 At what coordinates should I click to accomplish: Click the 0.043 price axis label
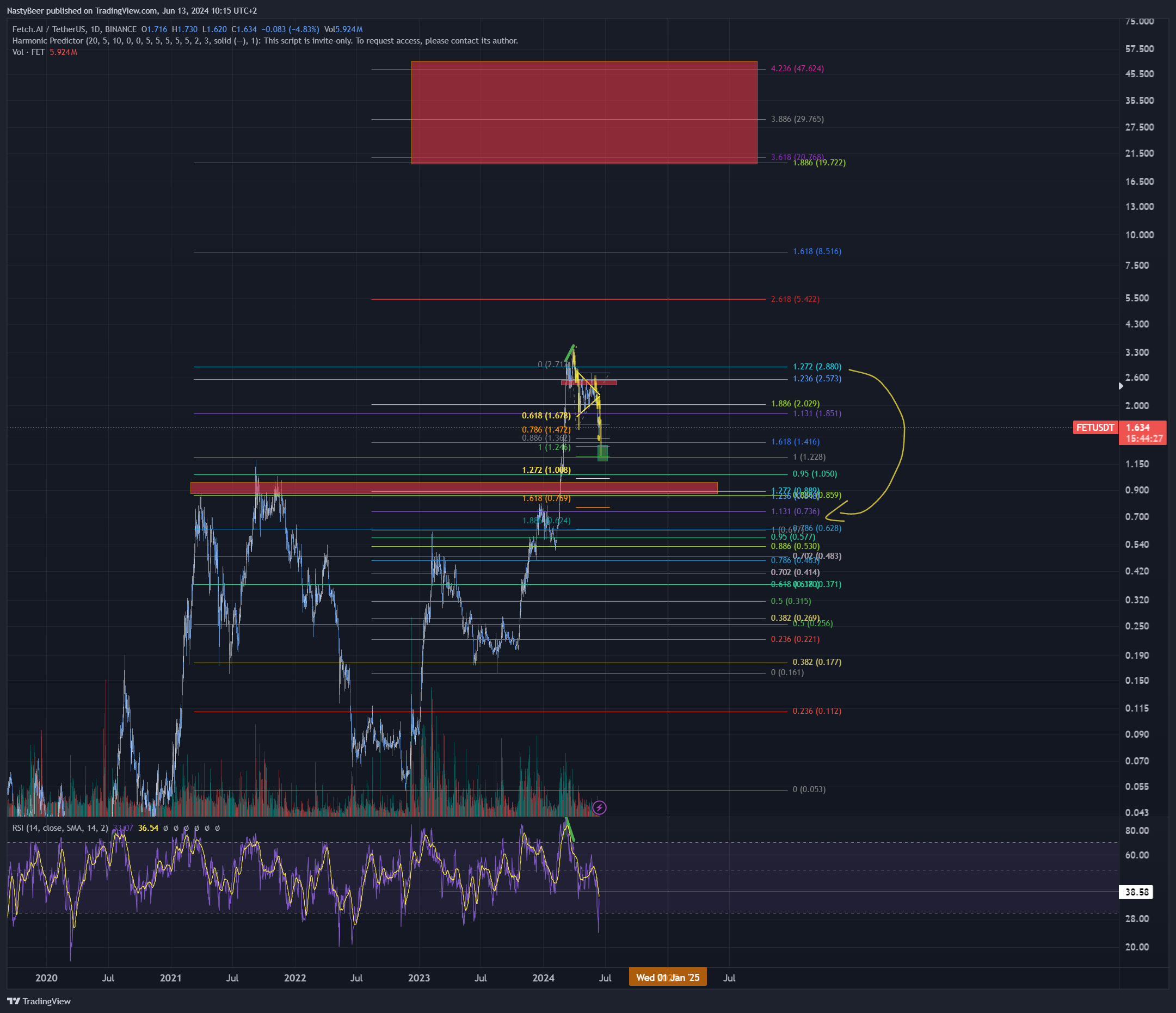pos(1137,813)
